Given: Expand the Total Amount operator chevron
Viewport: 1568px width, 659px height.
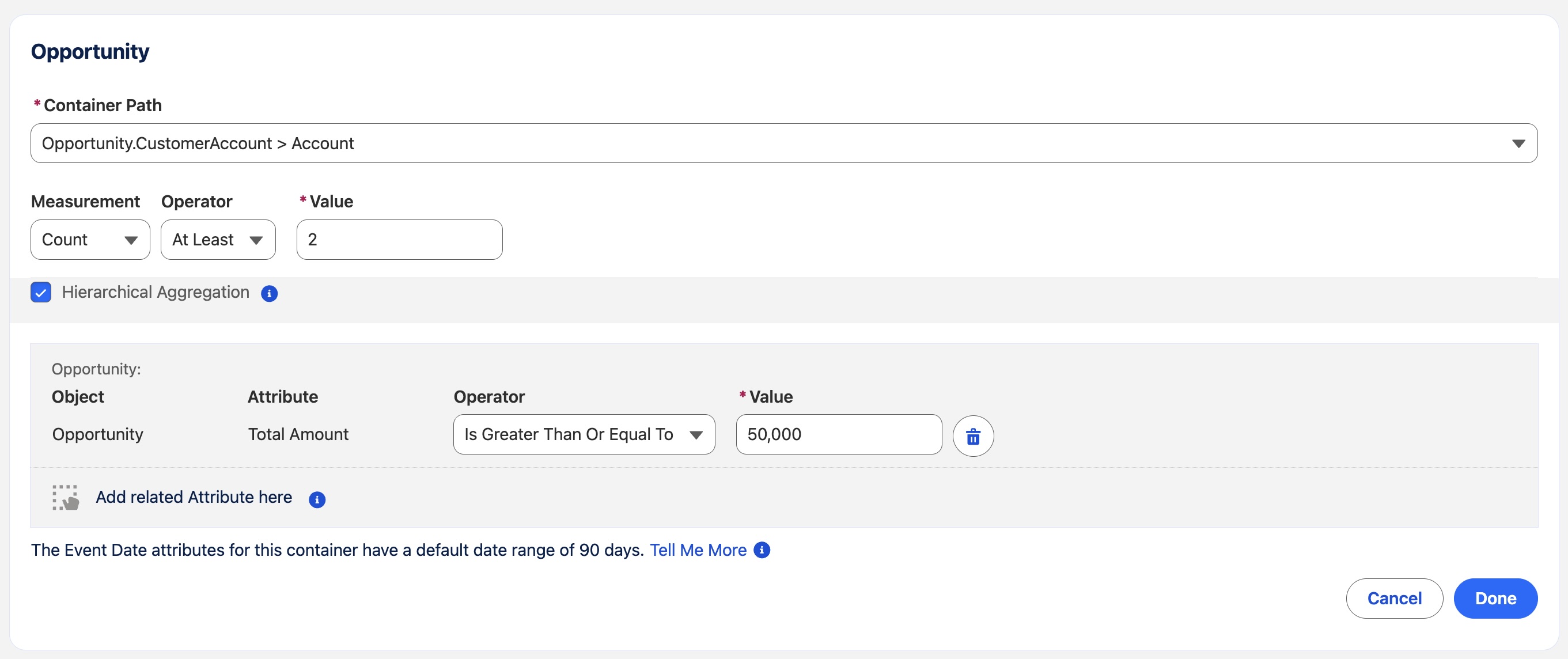Looking at the screenshot, I should coord(696,434).
